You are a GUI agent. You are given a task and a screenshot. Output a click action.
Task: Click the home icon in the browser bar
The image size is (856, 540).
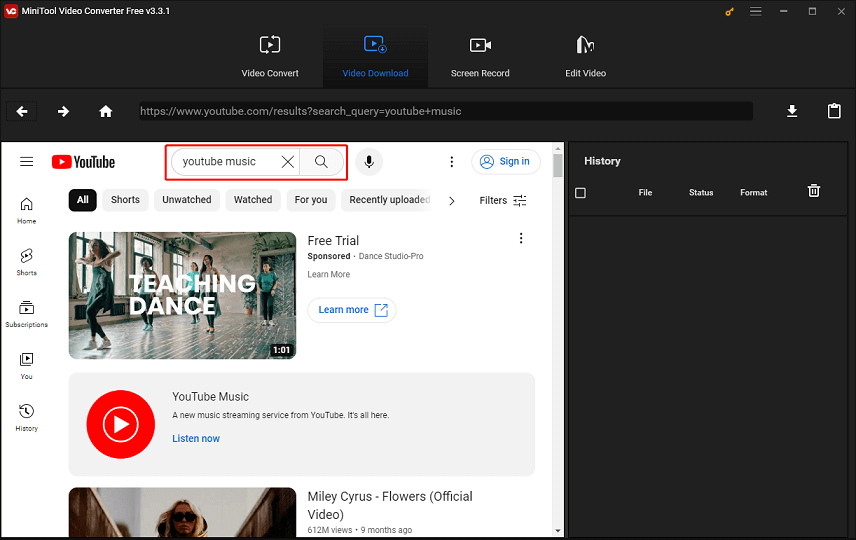coord(105,111)
